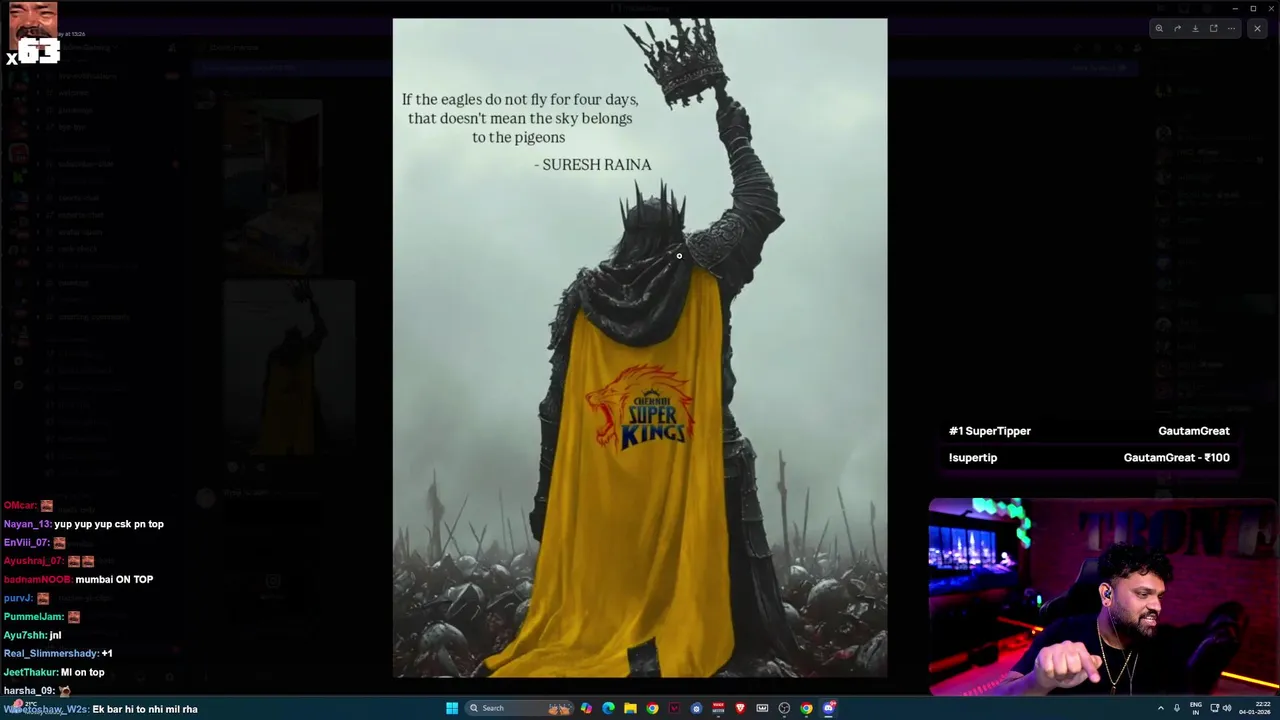Viewport: 1280px width, 720px height.
Task: Click the '!supertip' command text
Action: pyautogui.click(x=973, y=457)
